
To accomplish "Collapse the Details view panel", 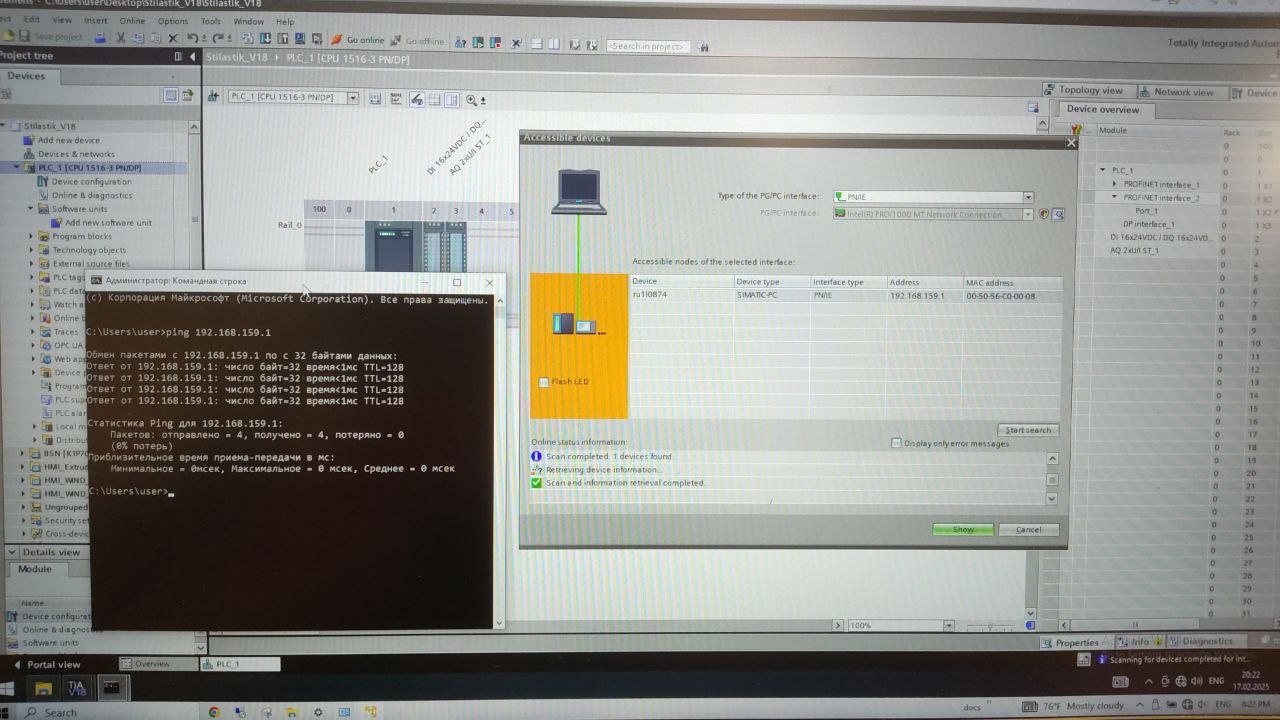I will (x=12, y=552).
